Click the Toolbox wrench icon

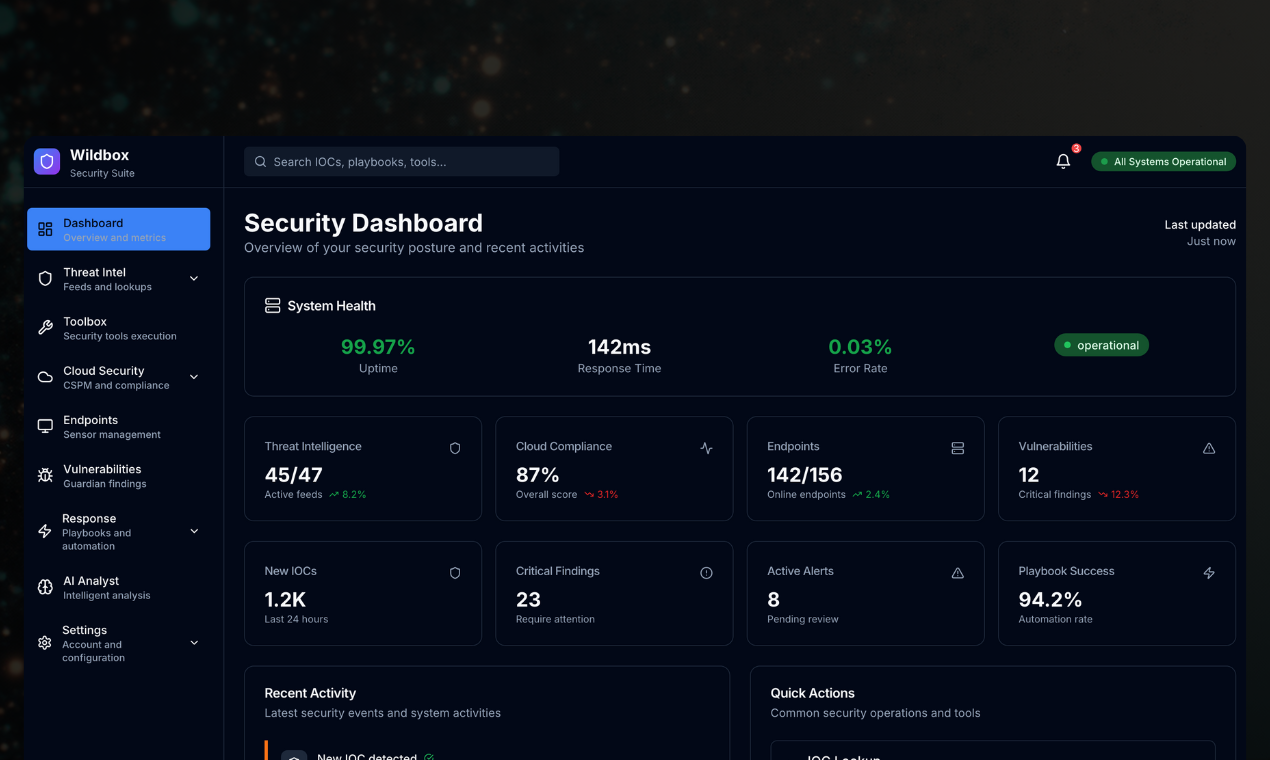[45, 328]
